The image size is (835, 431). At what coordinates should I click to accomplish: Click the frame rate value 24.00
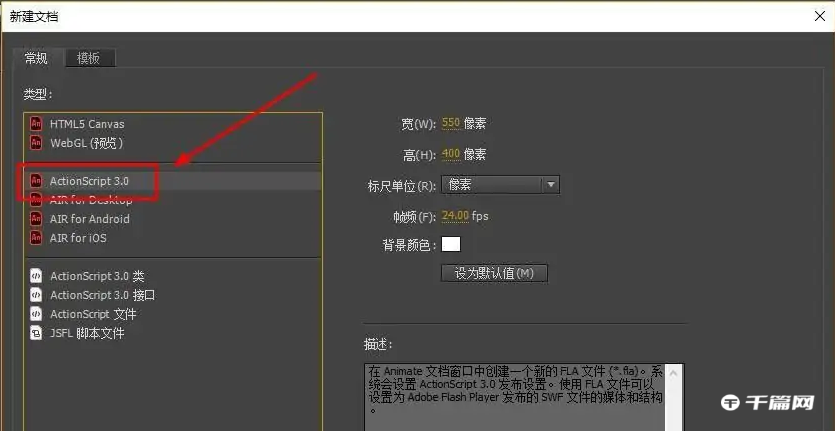point(455,216)
